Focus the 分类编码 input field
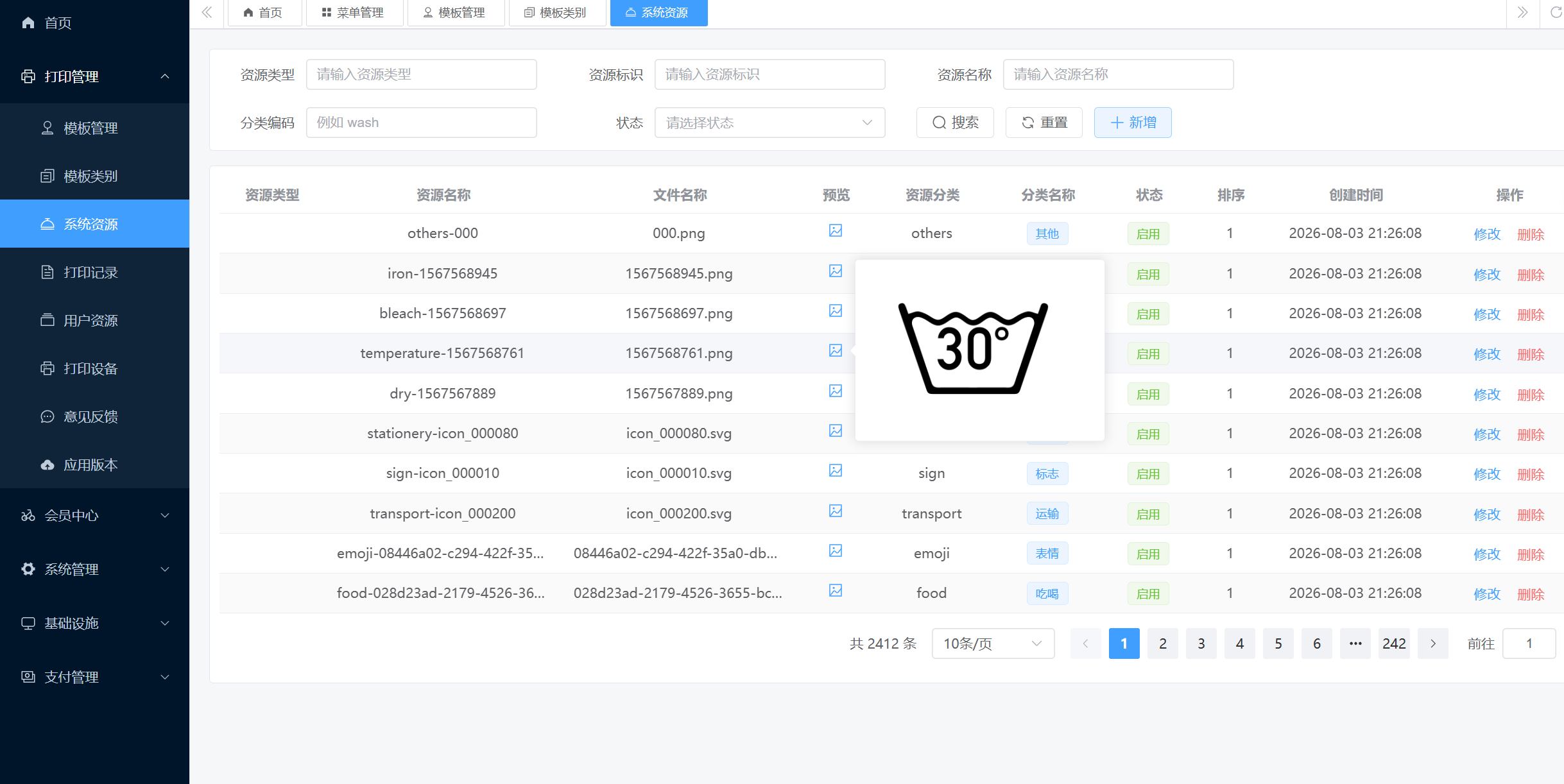This screenshot has height=784, width=1564. pyautogui.click(x=421, y=123)
